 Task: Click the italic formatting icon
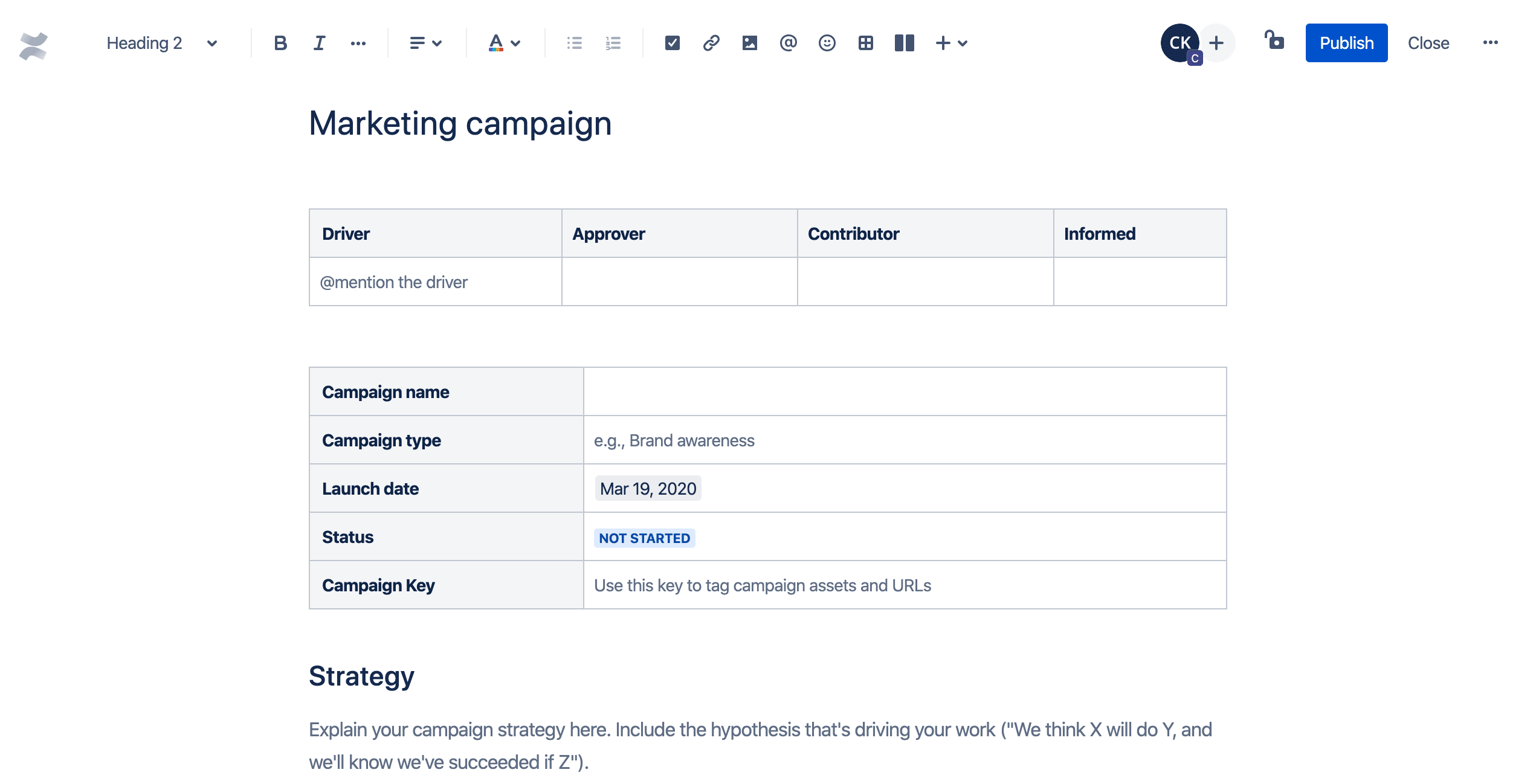318,42
